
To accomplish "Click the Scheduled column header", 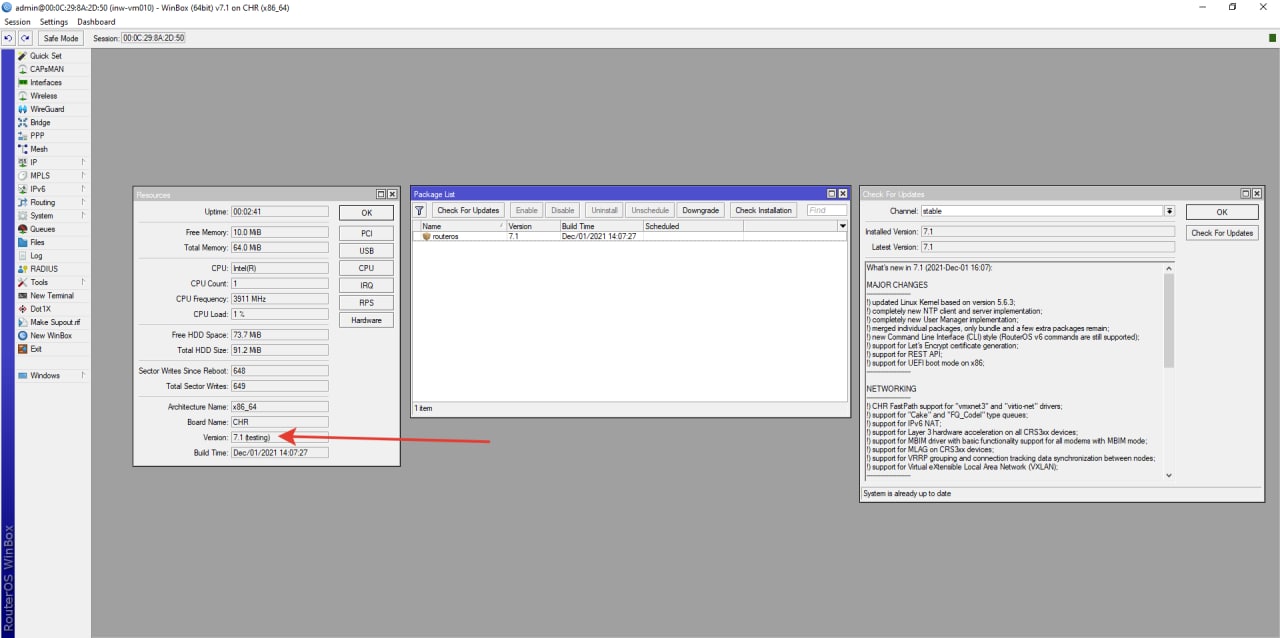I will [x=693, y=226].
